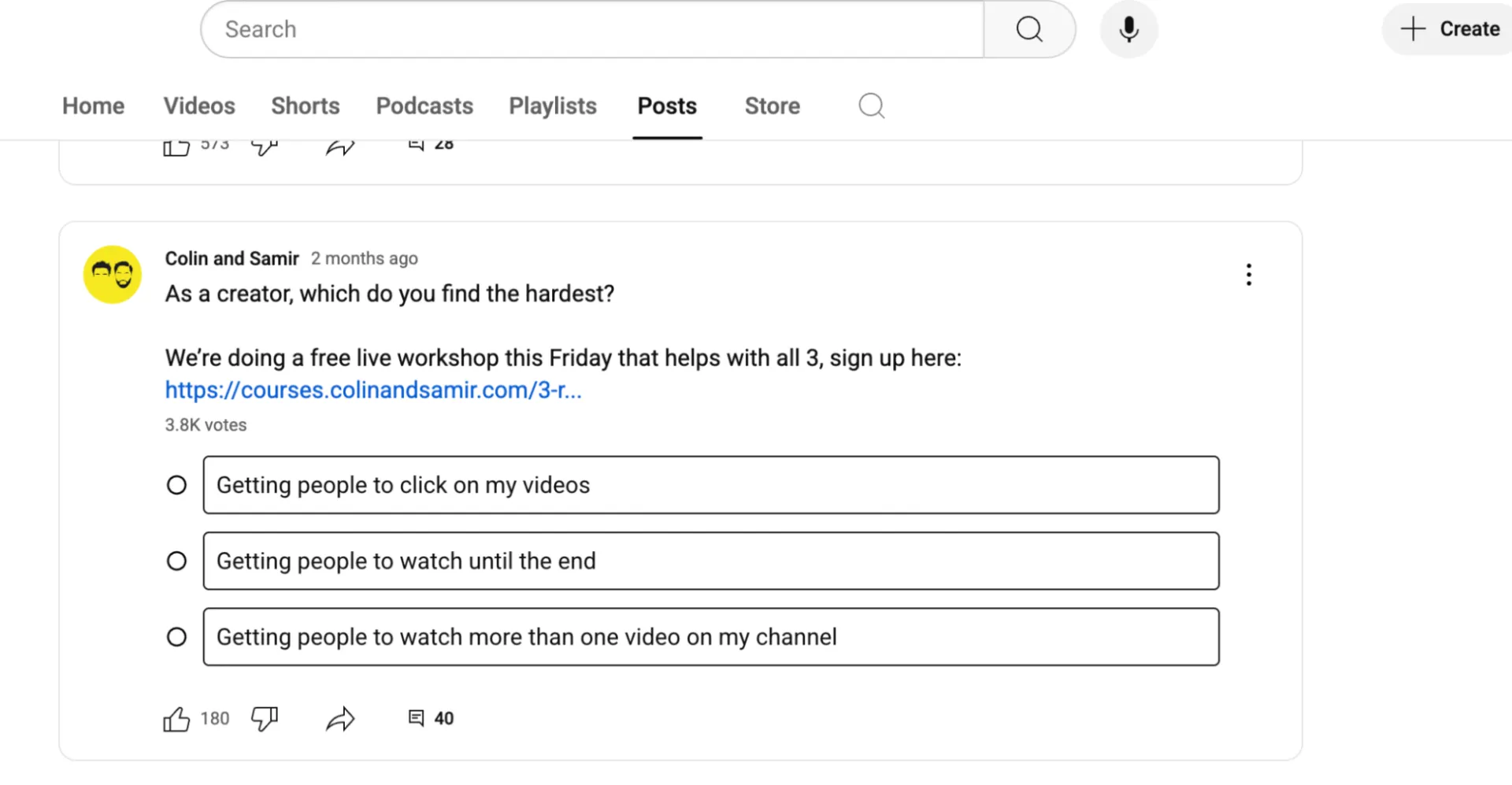
Task: Select radio for click on my videos
Action: 176,485
